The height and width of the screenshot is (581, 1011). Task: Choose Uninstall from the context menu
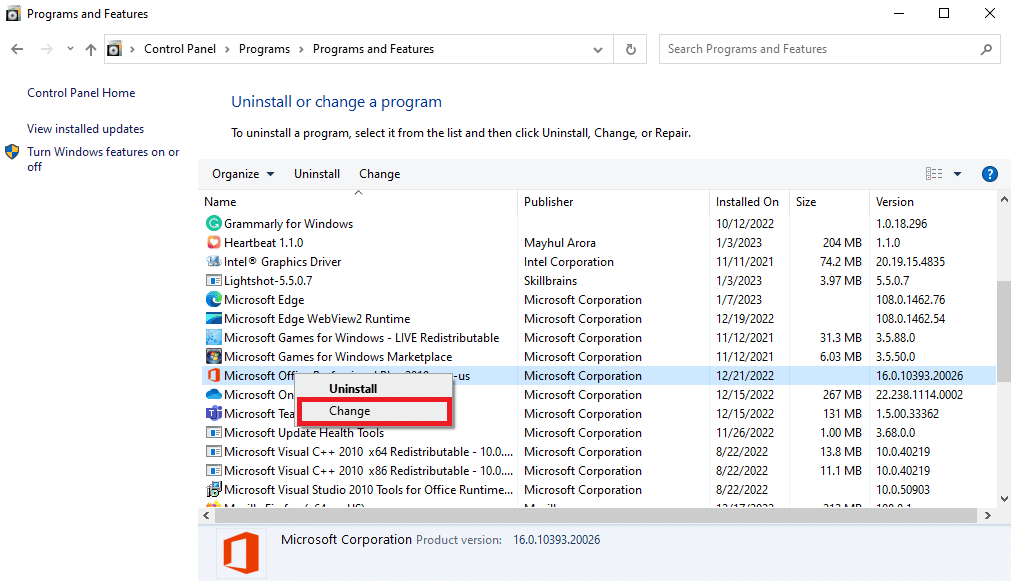375,389
